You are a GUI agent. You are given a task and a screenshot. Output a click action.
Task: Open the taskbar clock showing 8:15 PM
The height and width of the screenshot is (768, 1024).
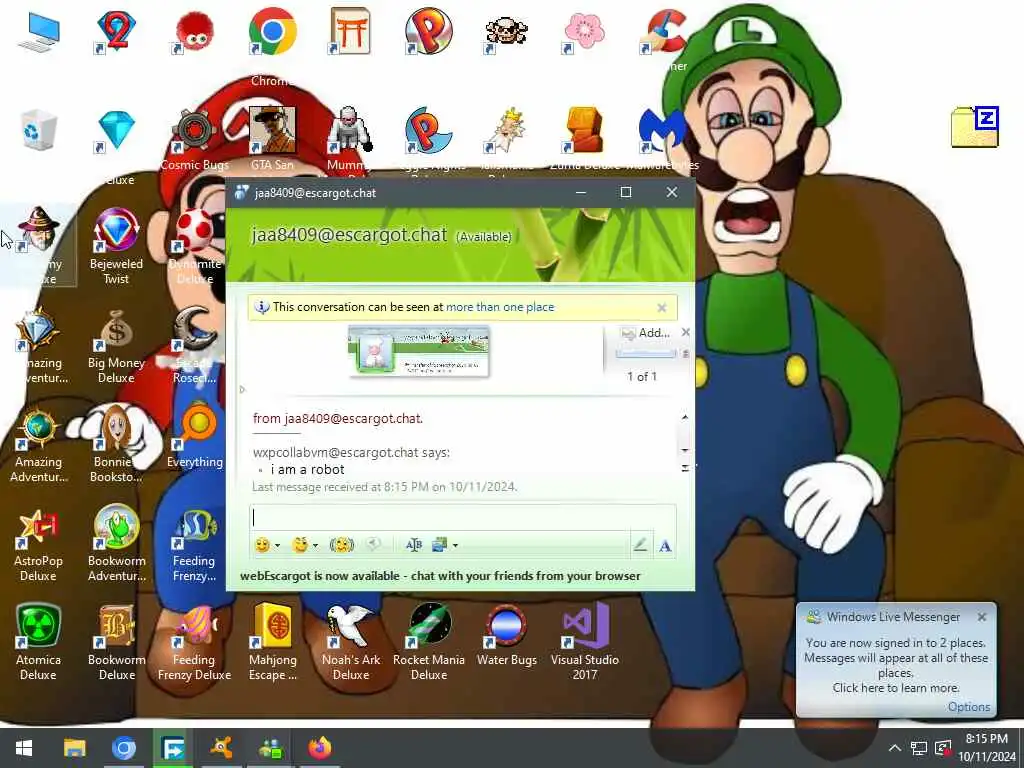coord(987,748)
